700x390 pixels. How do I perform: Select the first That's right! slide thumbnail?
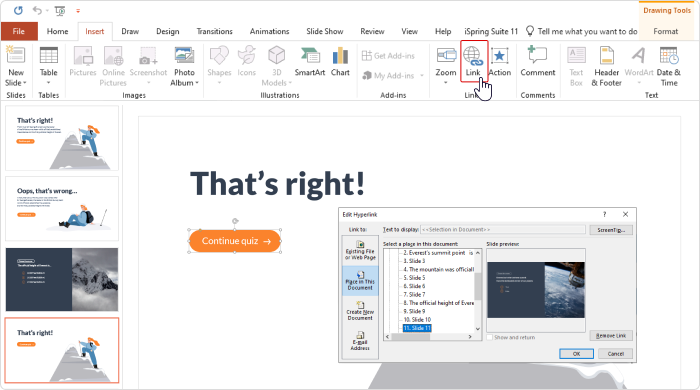point(62,138)
